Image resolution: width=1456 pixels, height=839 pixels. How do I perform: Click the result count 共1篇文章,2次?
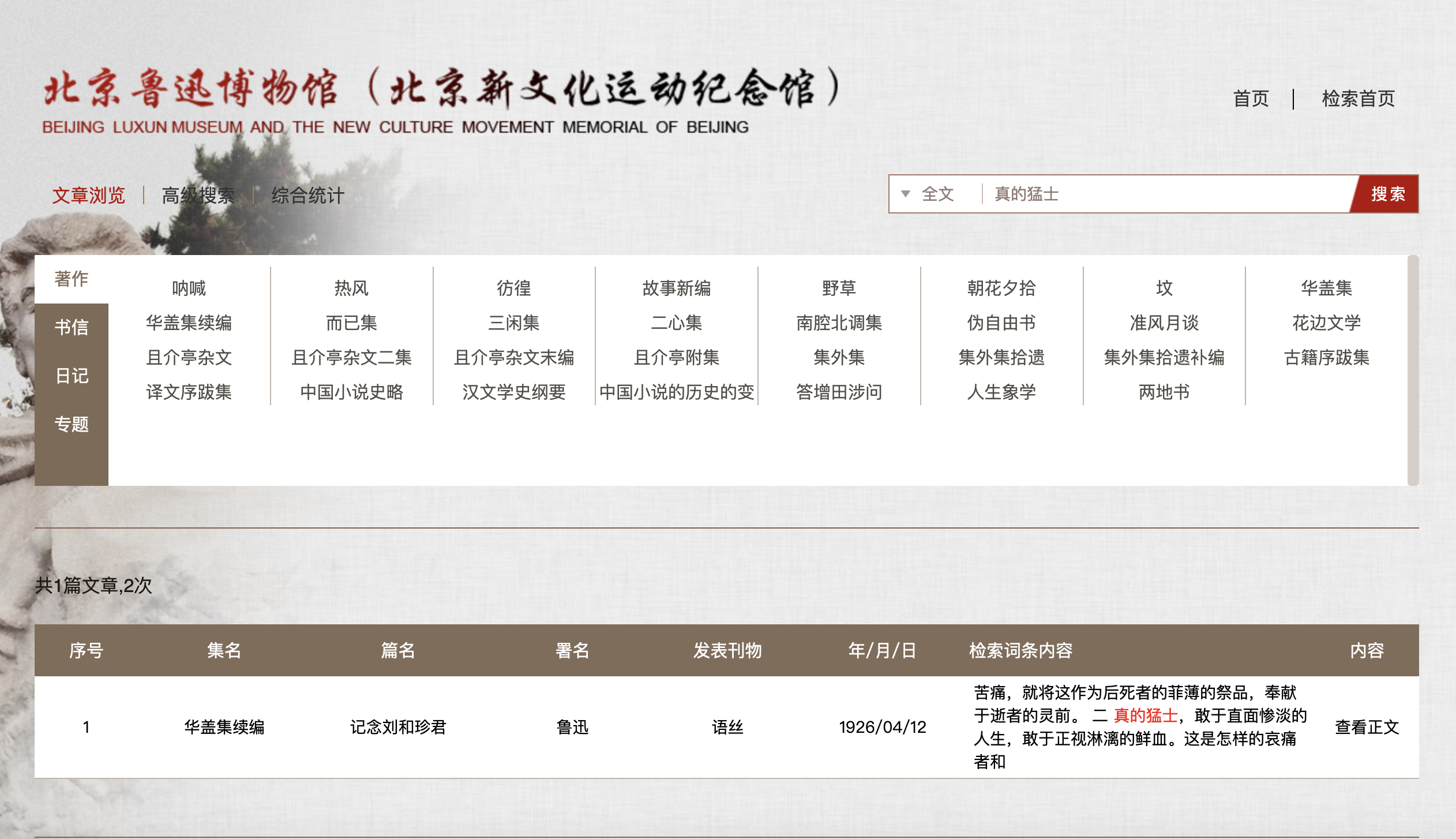pyautogui.click(x=93, y=585)
